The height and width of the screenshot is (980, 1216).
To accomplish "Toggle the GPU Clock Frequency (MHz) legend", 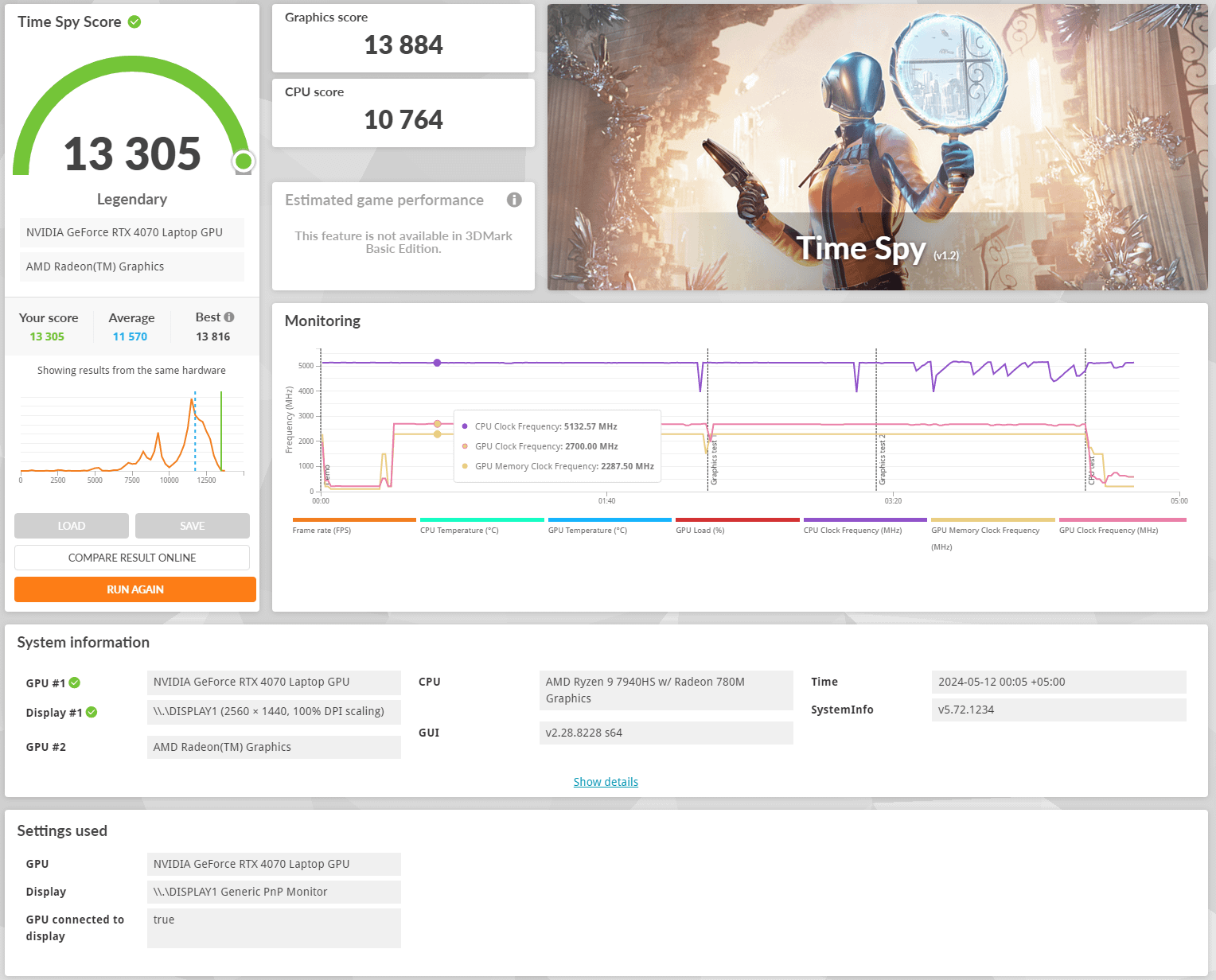I will coord(1122,527).
